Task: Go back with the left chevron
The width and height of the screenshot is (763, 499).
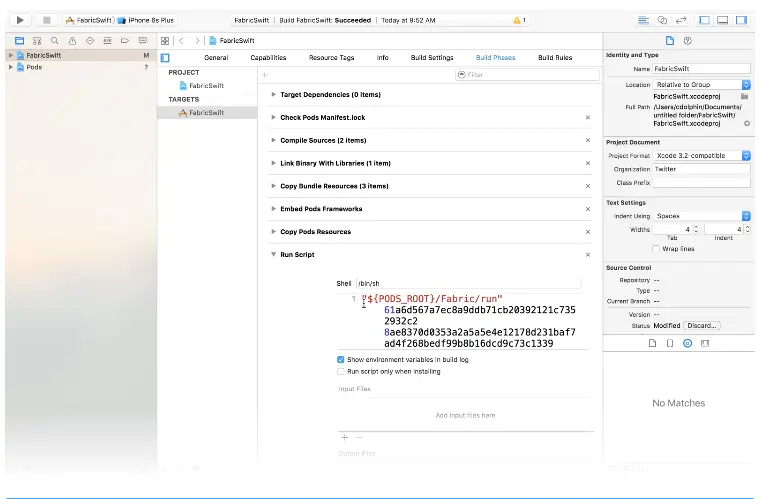Action: pyautogui.click(x=182, y=41)
